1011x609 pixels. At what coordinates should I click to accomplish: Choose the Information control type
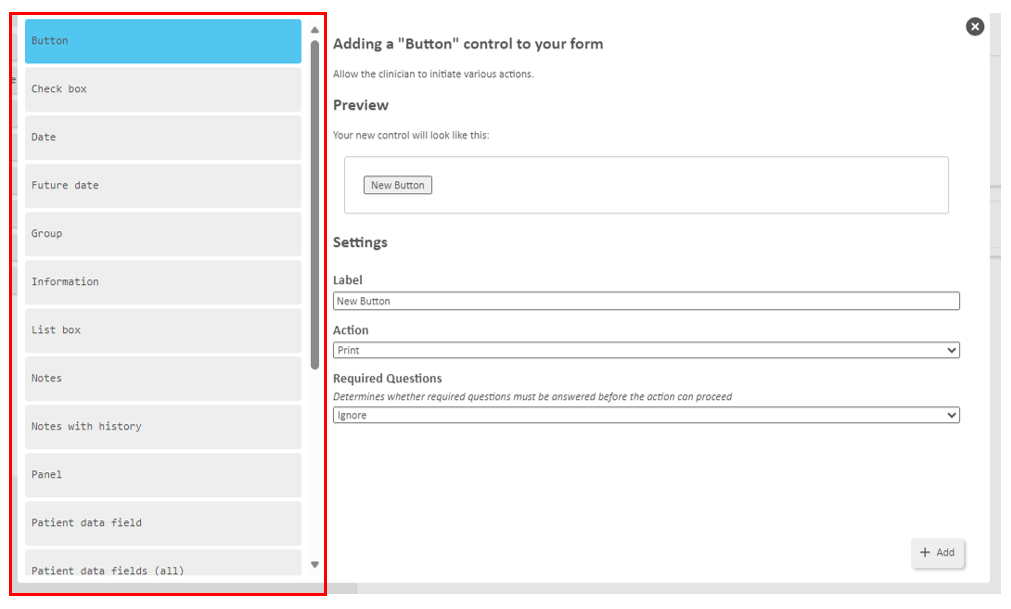163,282
